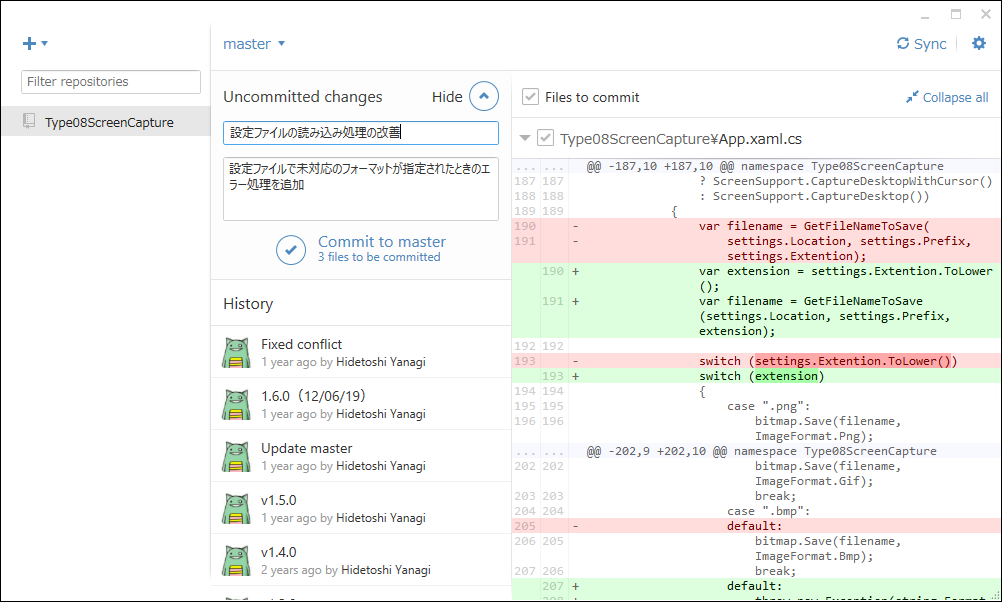1002x602 pixels.
Task: Click the octocat avatar on the 1.6.0 commit
Action: click(x=236, y=404)
